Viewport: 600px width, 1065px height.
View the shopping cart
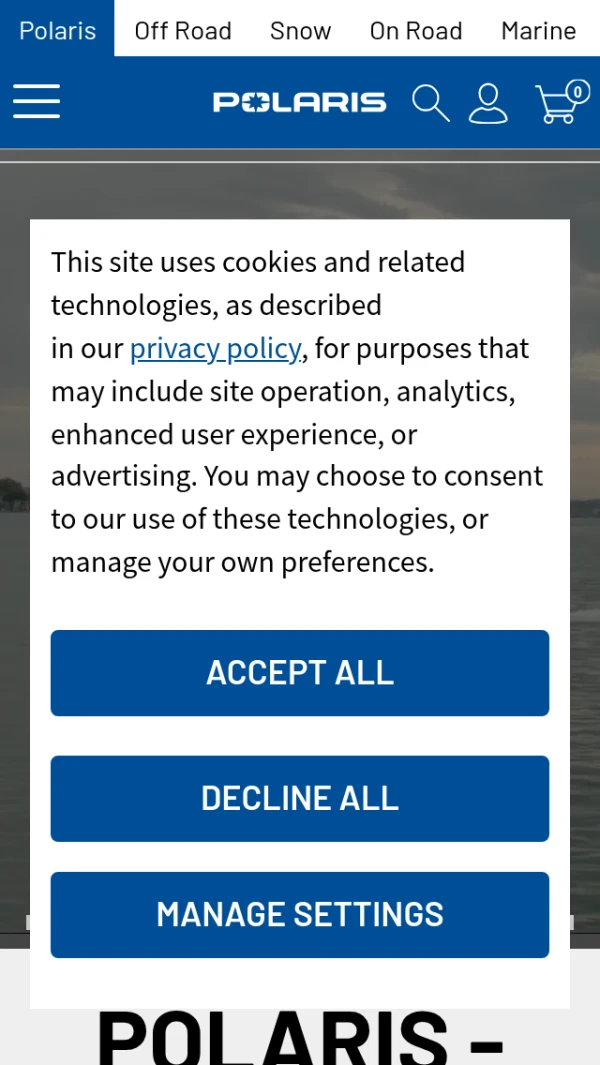tap(557, 104)
